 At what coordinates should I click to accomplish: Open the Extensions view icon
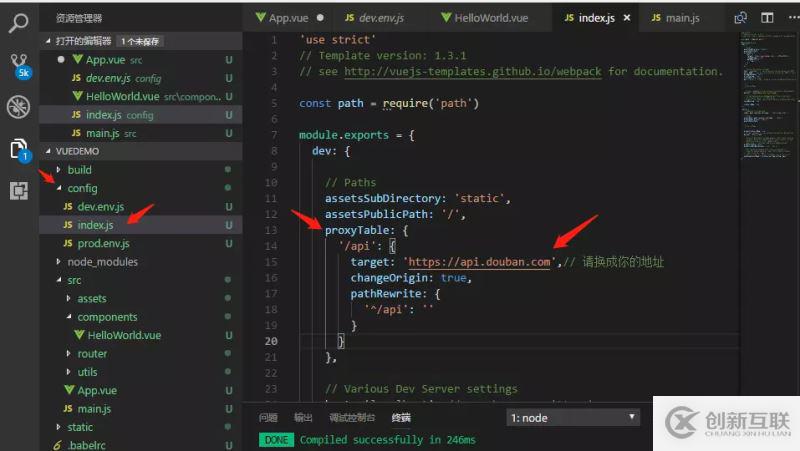coord(19,191)
